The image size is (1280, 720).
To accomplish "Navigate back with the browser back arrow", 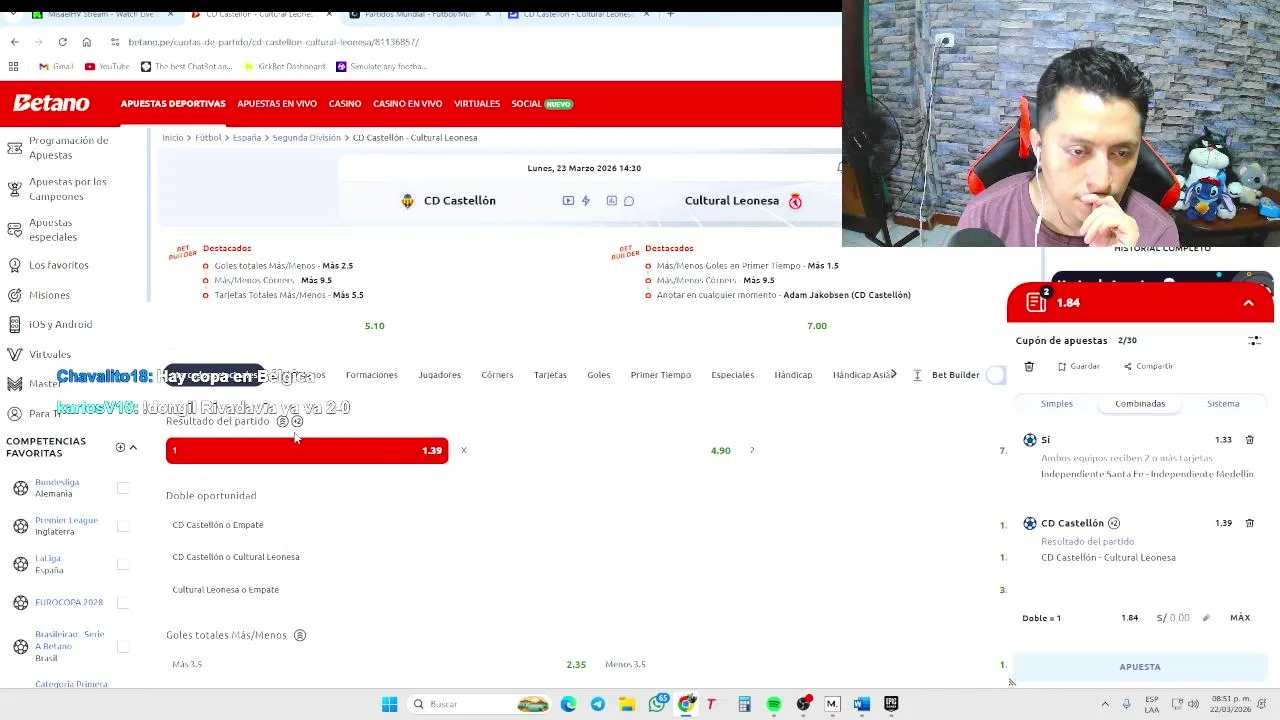I will (x=14, y=42).
